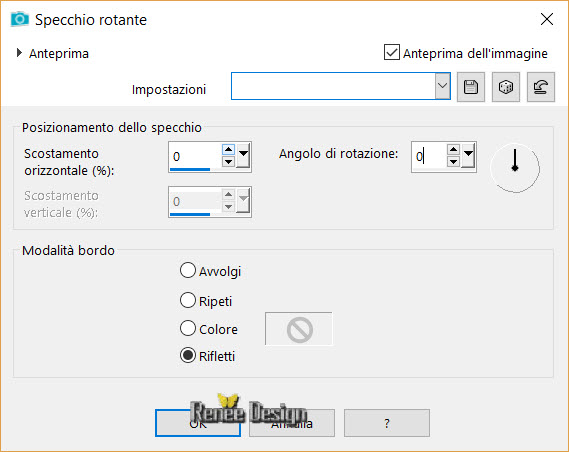Screen dimensions: 569x452
Task: Click the question mark help button
Action: [x=387, y=423]
